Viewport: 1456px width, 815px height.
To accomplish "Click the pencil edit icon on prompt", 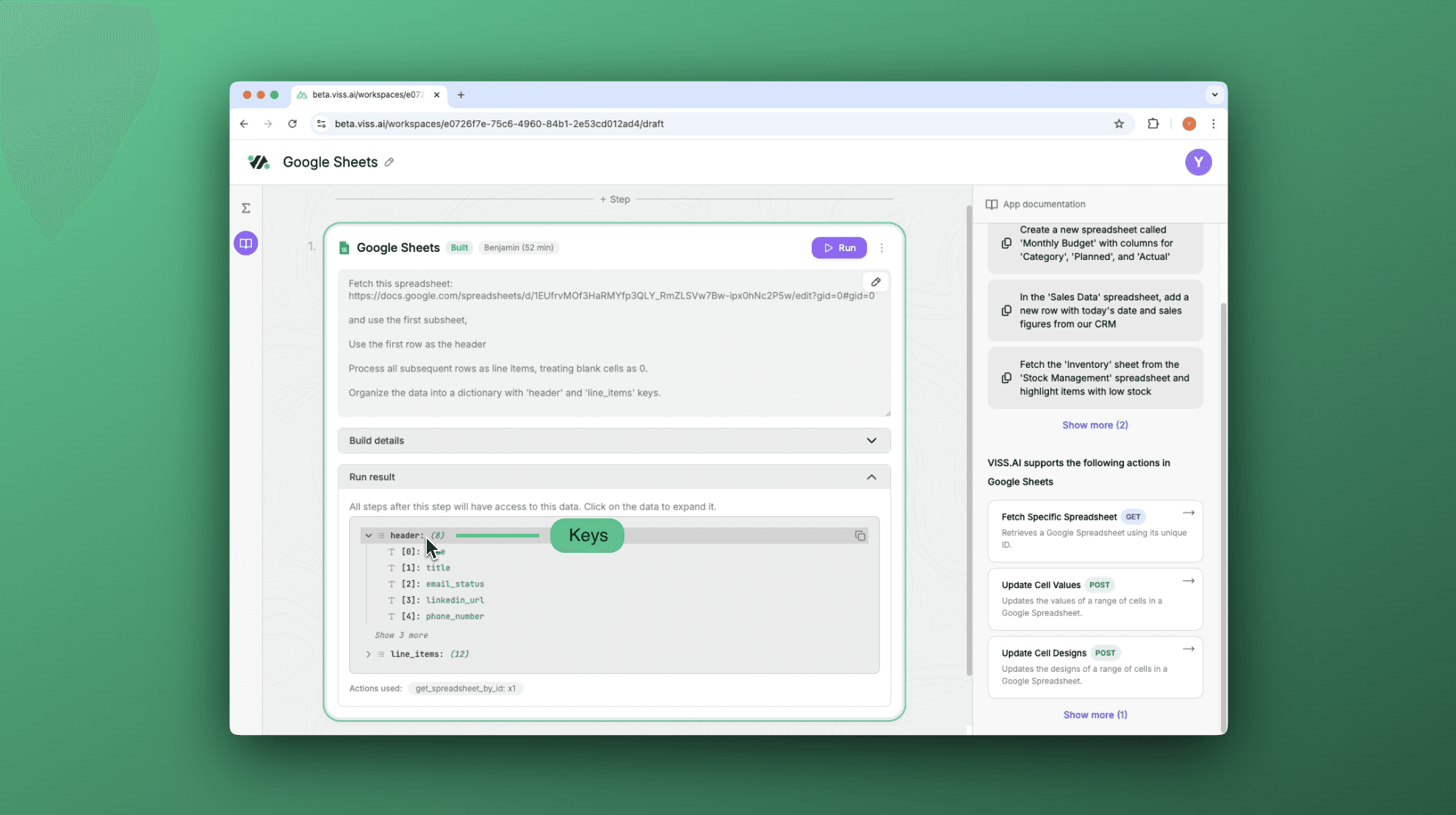I will pyautogui.click(x=875, y=282).
